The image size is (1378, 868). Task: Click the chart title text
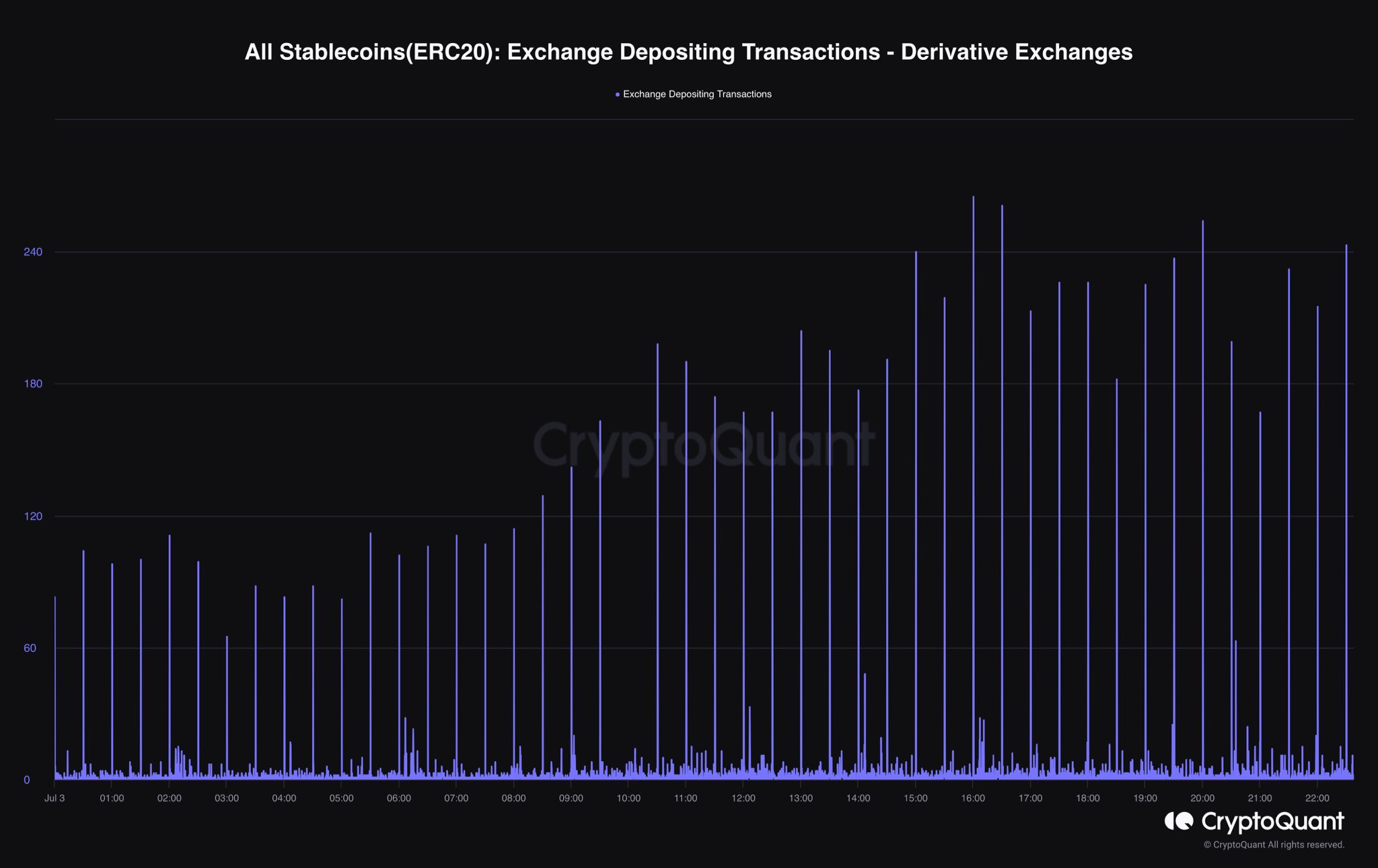[688, 52]
